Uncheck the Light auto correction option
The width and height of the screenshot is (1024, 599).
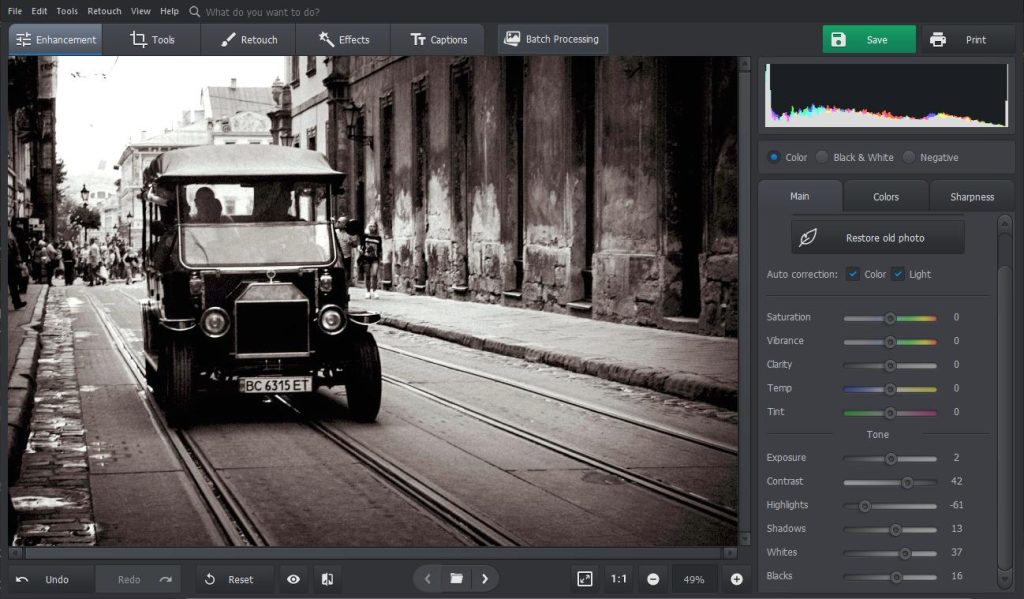(898, 274)
